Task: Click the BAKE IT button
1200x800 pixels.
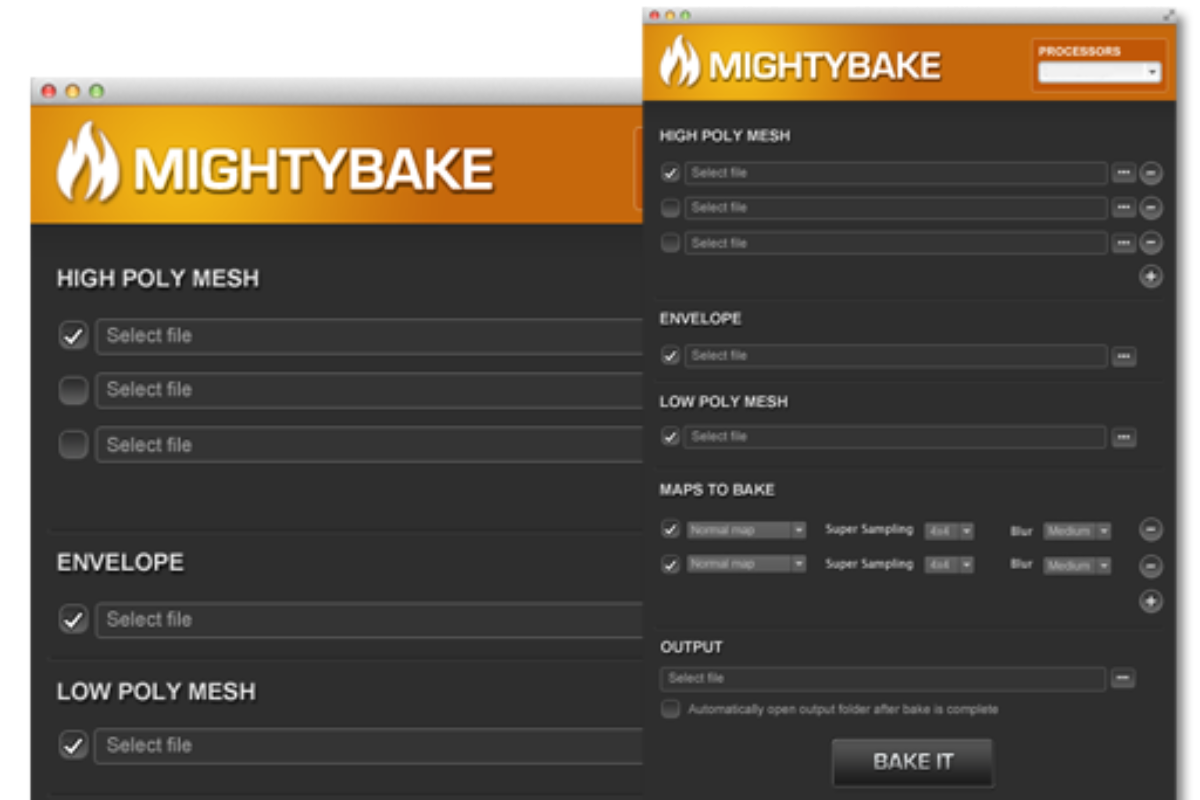Action: pos(913,762)
